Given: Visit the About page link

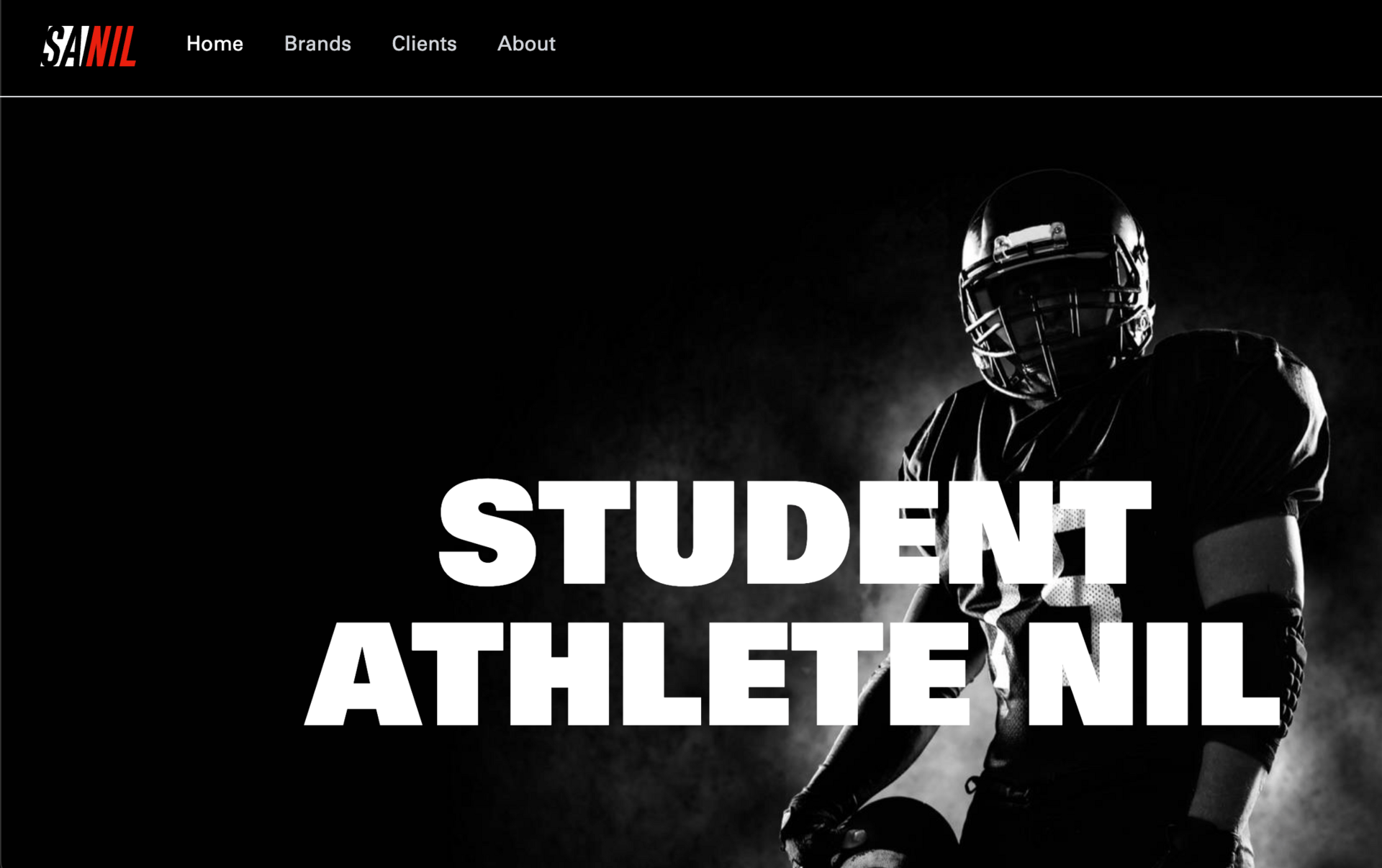Looking at the screenshot, I should pyautogui.click(x=526, y=44).
